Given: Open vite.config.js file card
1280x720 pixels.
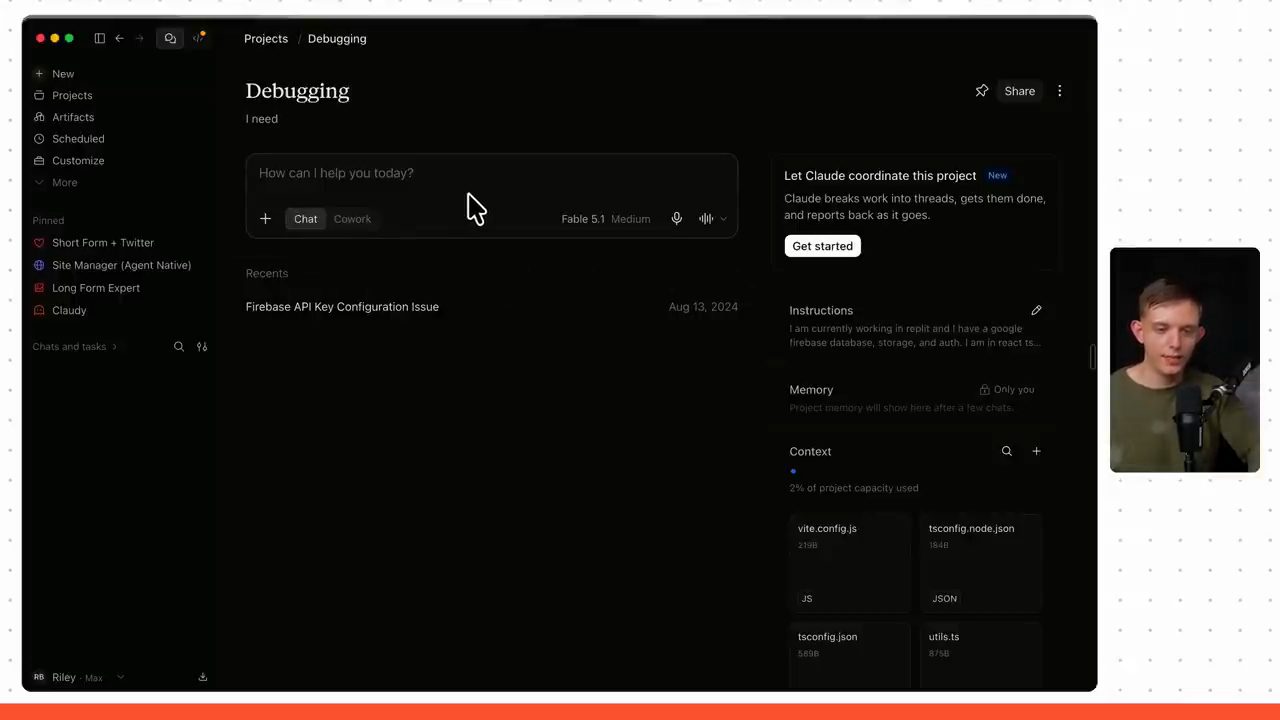Looking at the screenshot, I should 849,562.
